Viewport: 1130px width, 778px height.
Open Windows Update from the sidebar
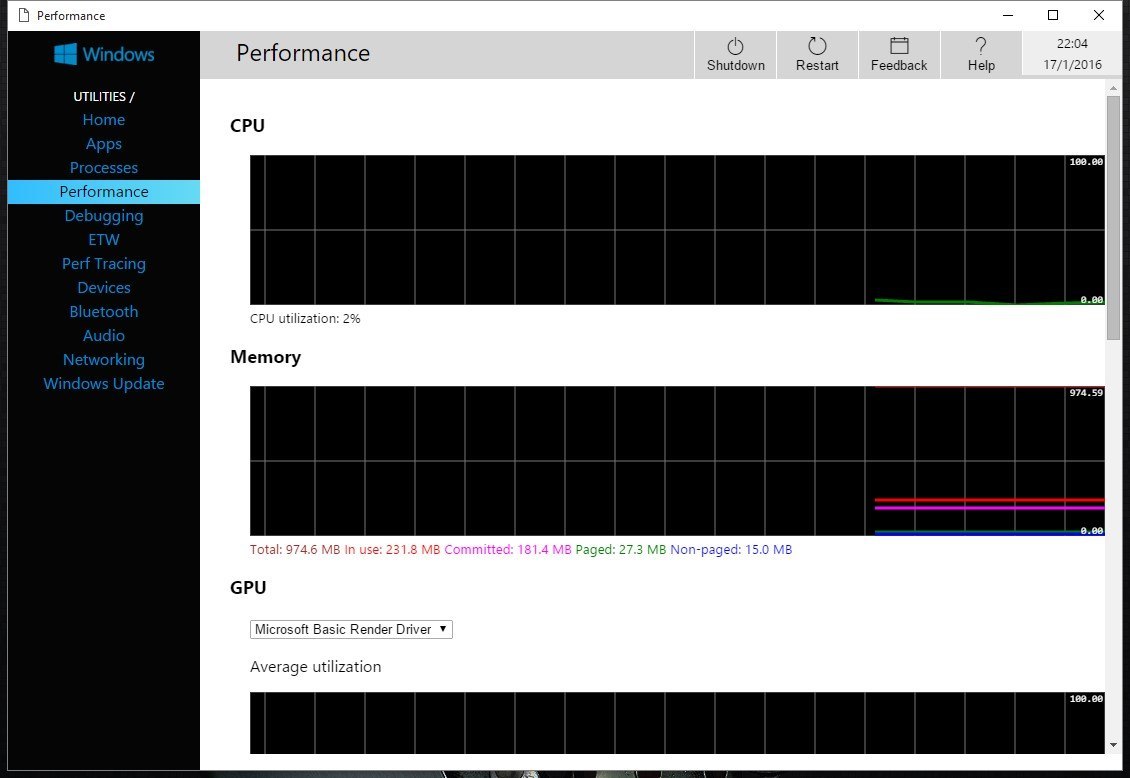(103, 383)
